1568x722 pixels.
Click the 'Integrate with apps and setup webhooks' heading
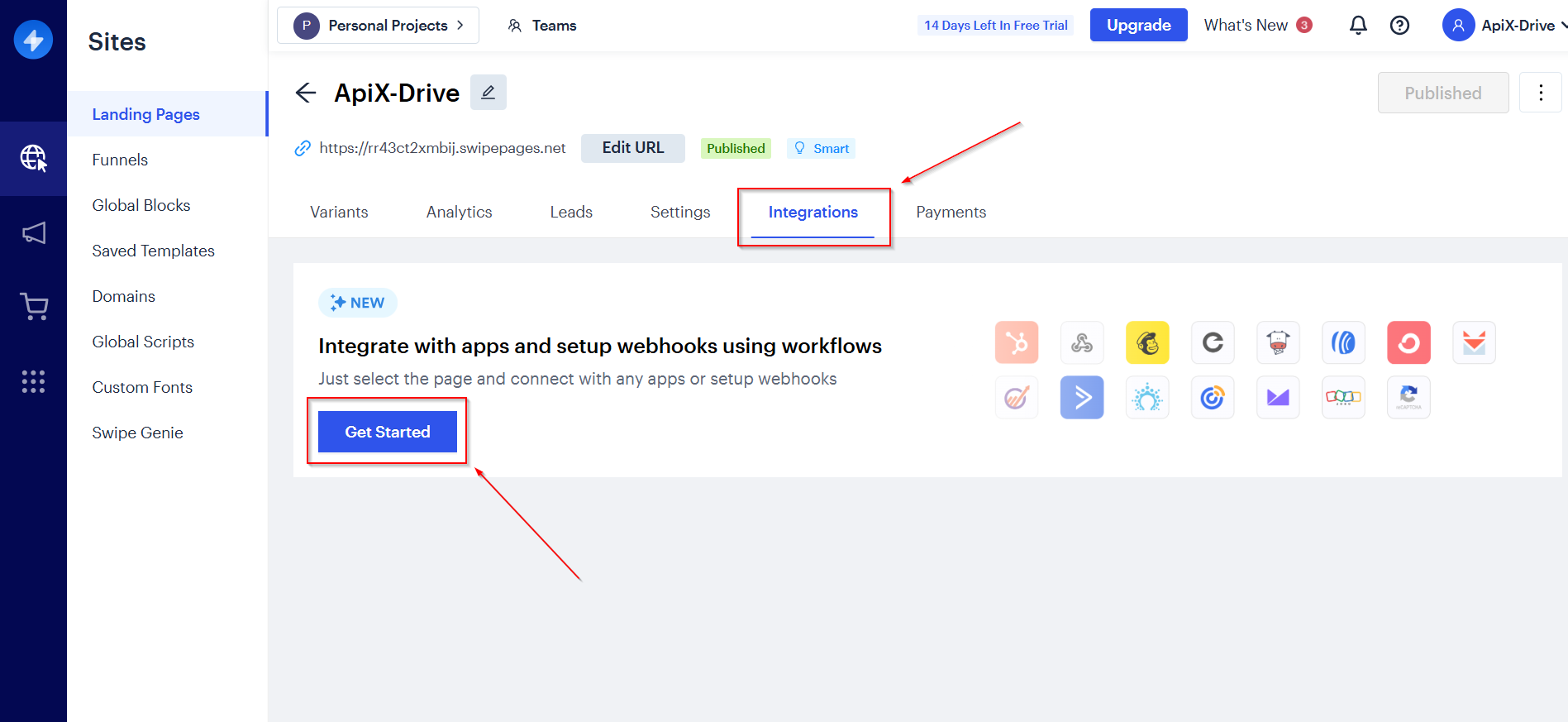pyautogui.click(x=600, y=346)
